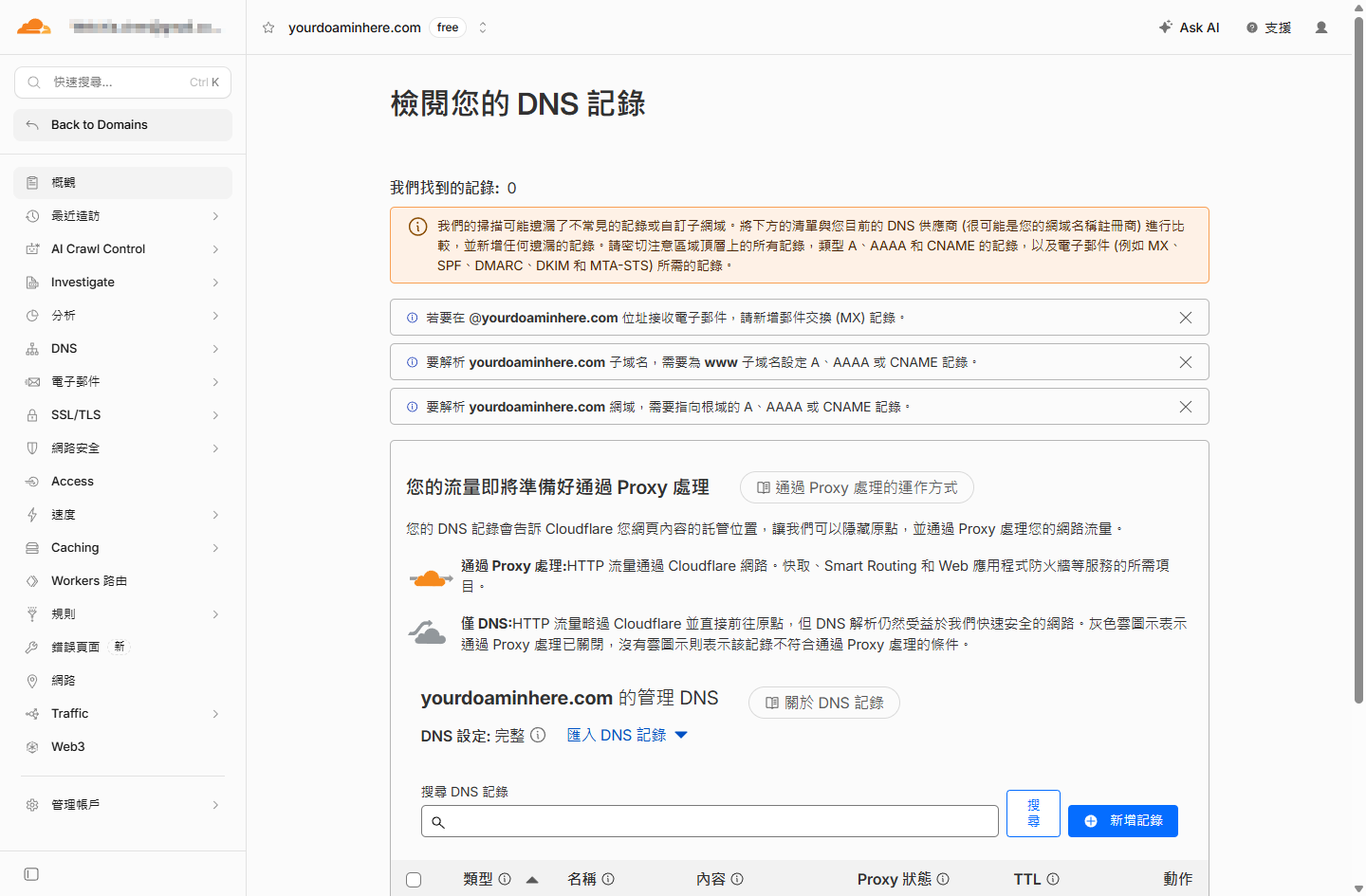Click the page vertical scrollbar

click(1358, 360)
